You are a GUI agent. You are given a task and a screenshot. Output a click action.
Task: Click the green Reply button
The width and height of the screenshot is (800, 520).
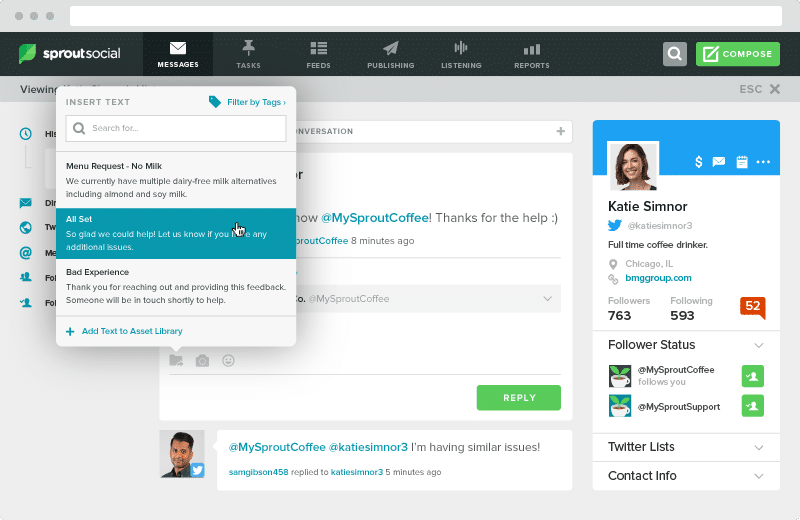518,397
